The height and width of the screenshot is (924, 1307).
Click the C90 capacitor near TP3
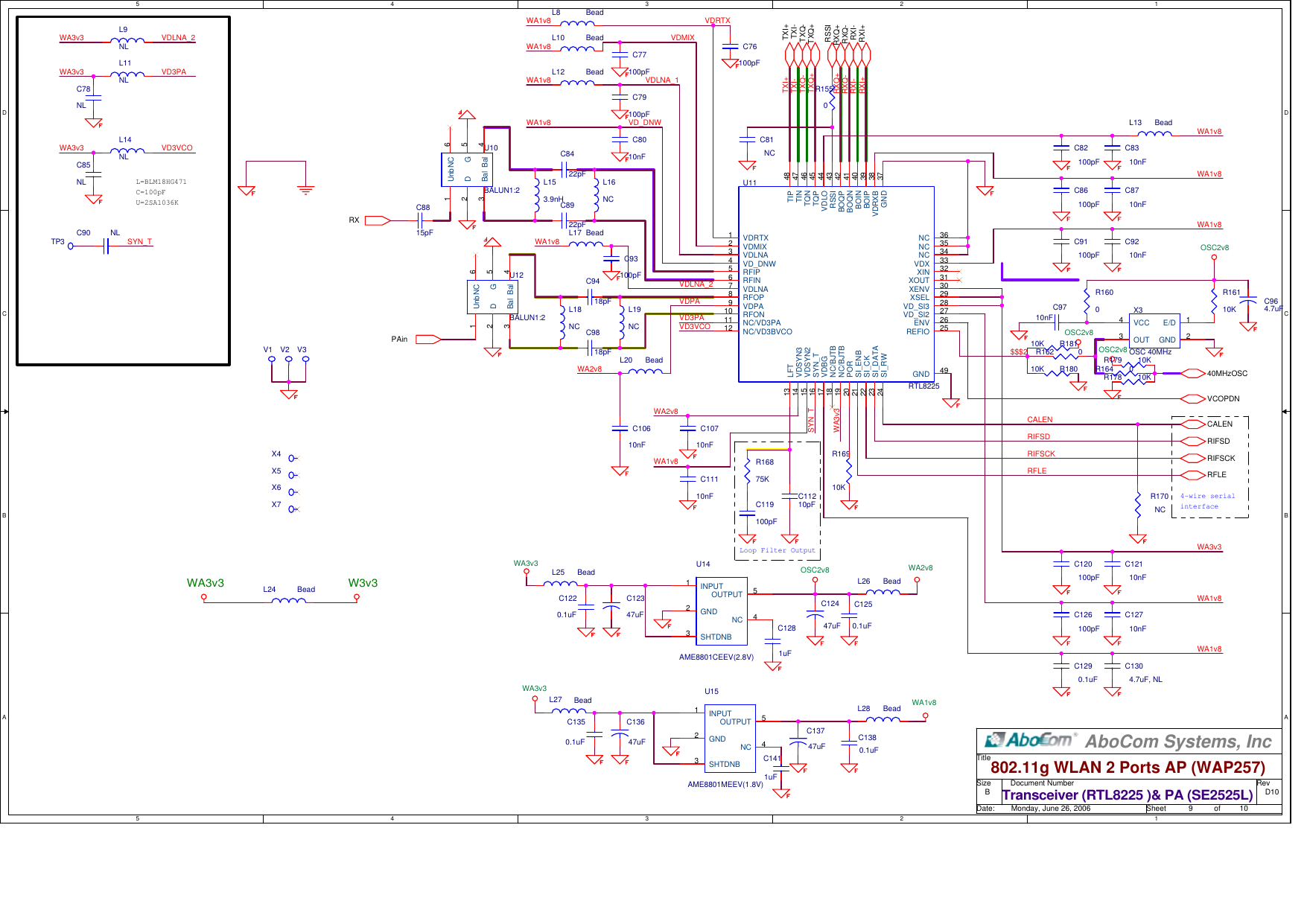click(x=106, y=246)
